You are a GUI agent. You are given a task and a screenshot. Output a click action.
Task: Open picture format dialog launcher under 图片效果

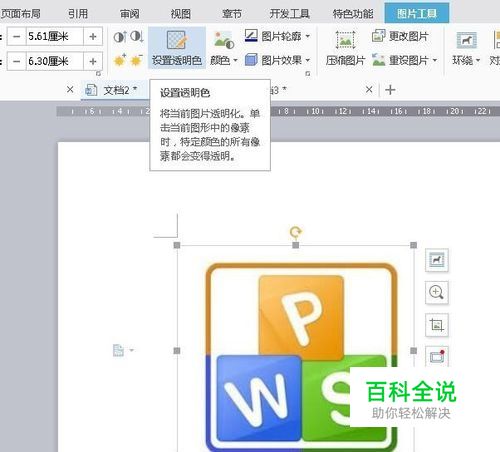point(308,74)
